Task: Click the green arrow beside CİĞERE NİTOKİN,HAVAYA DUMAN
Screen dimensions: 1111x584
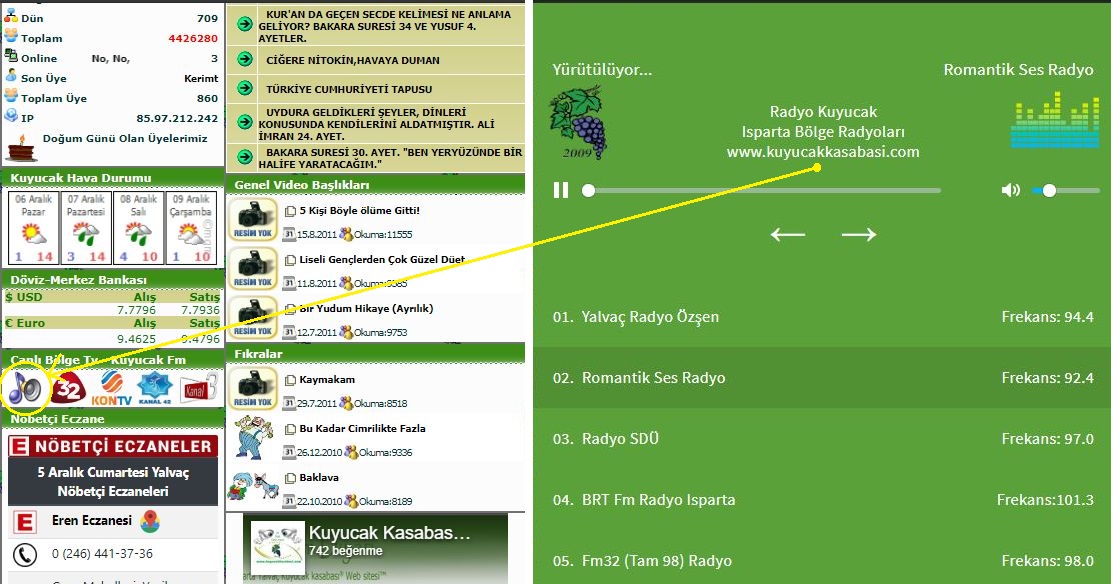Action: [245, 60]
